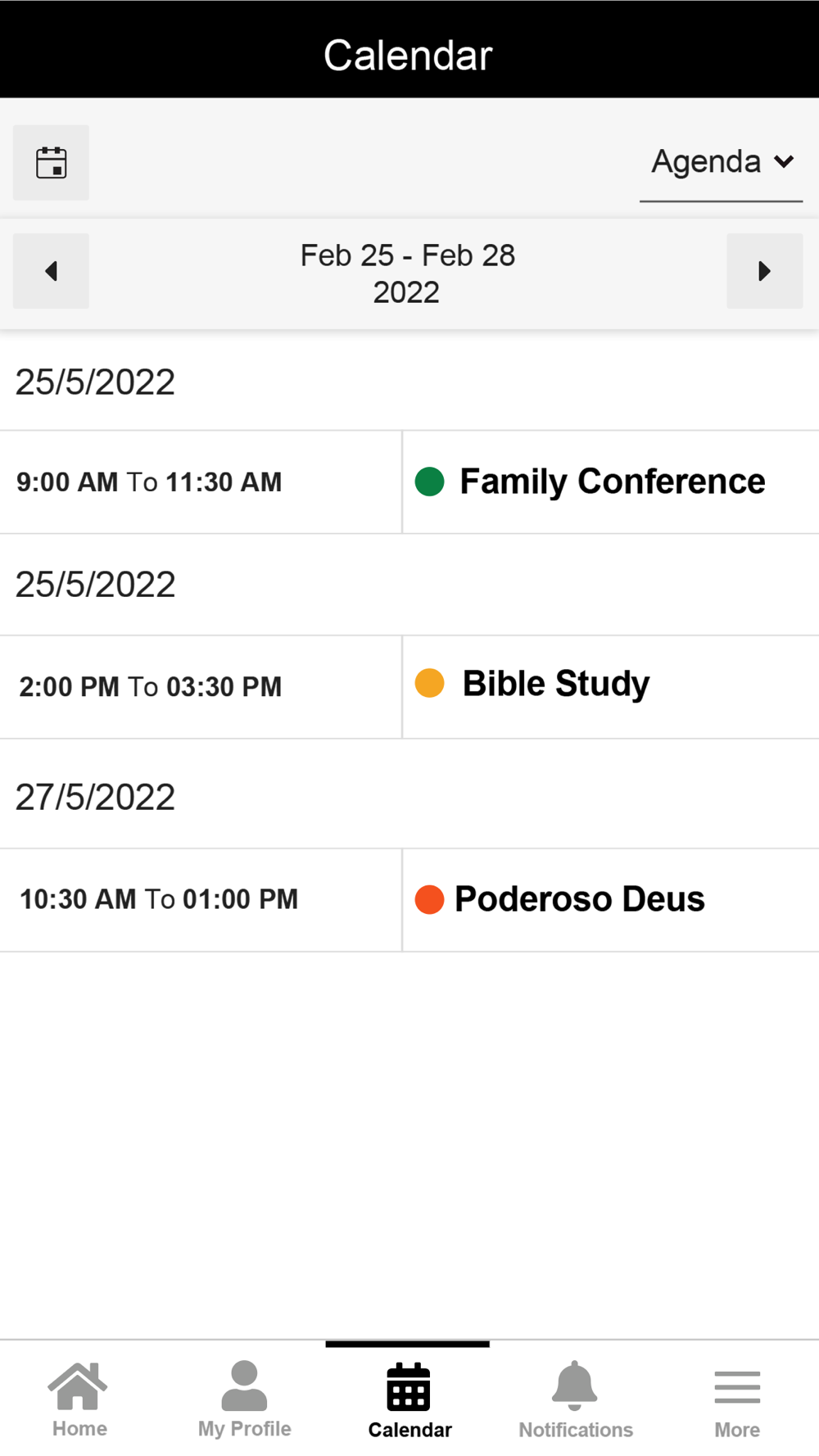Open the date picker calendar icon
This screenshot has height=1456, width=819.
point(51,162)
